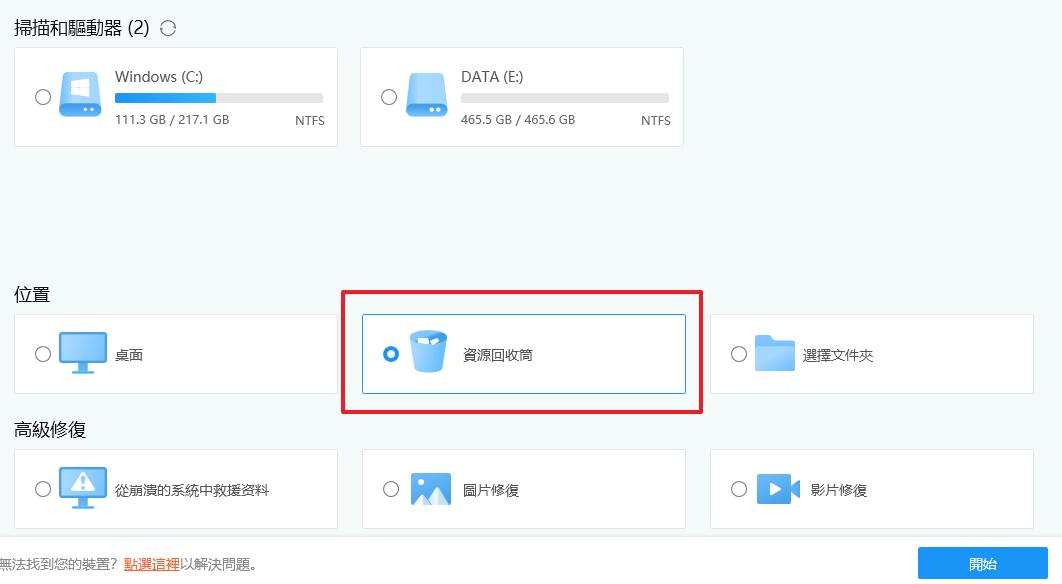This screenshot has height=584, width=1062.
Task: Click NTFS label on Windows (C:) card
Action: (310, 121)
